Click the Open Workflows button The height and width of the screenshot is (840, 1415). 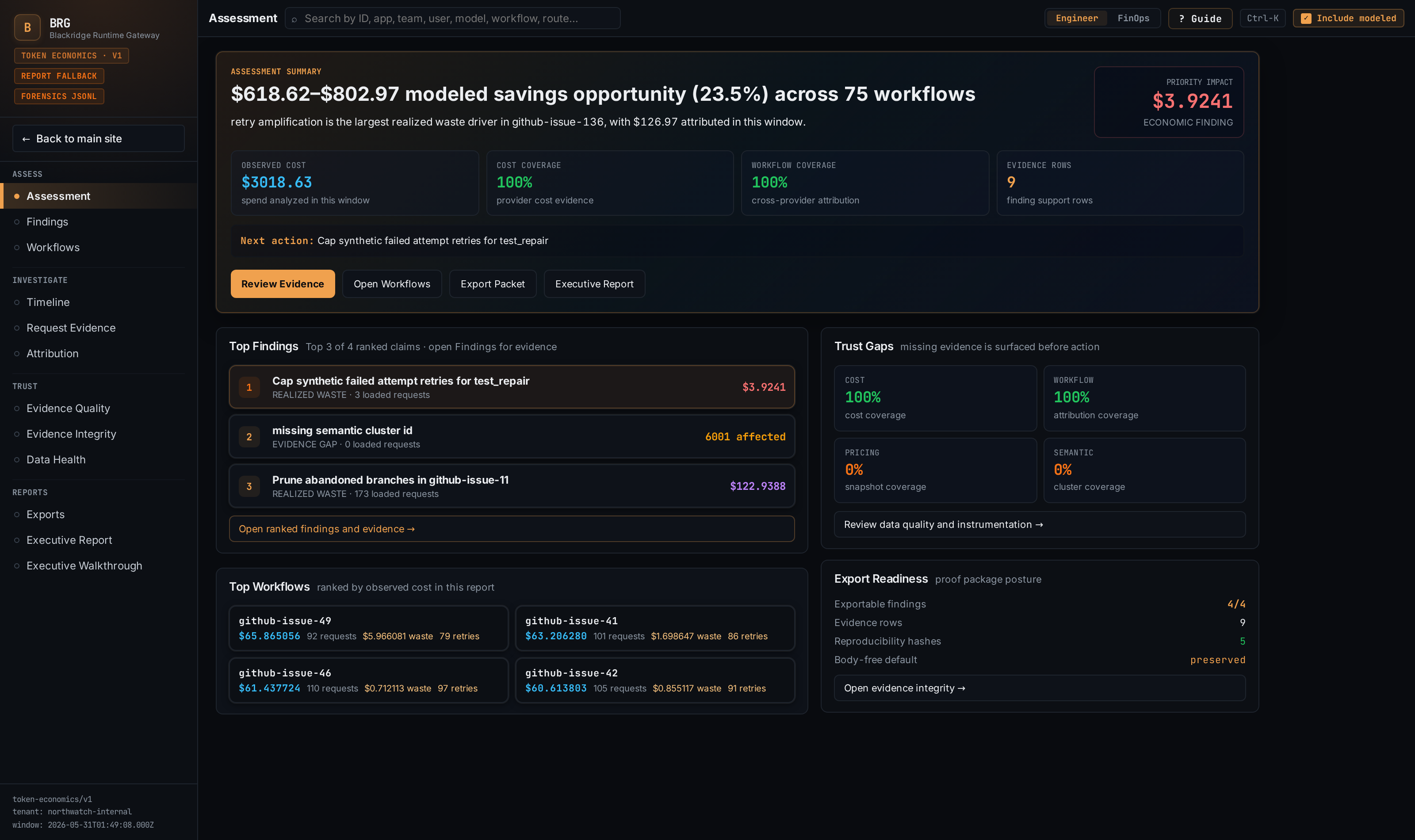[392, 283]
